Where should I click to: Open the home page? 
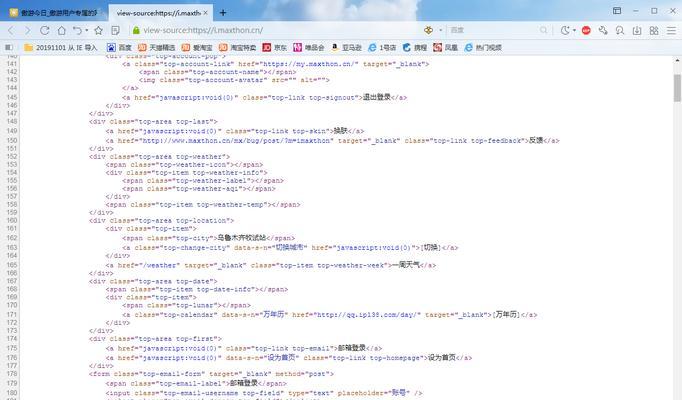[x=62, y=30]
